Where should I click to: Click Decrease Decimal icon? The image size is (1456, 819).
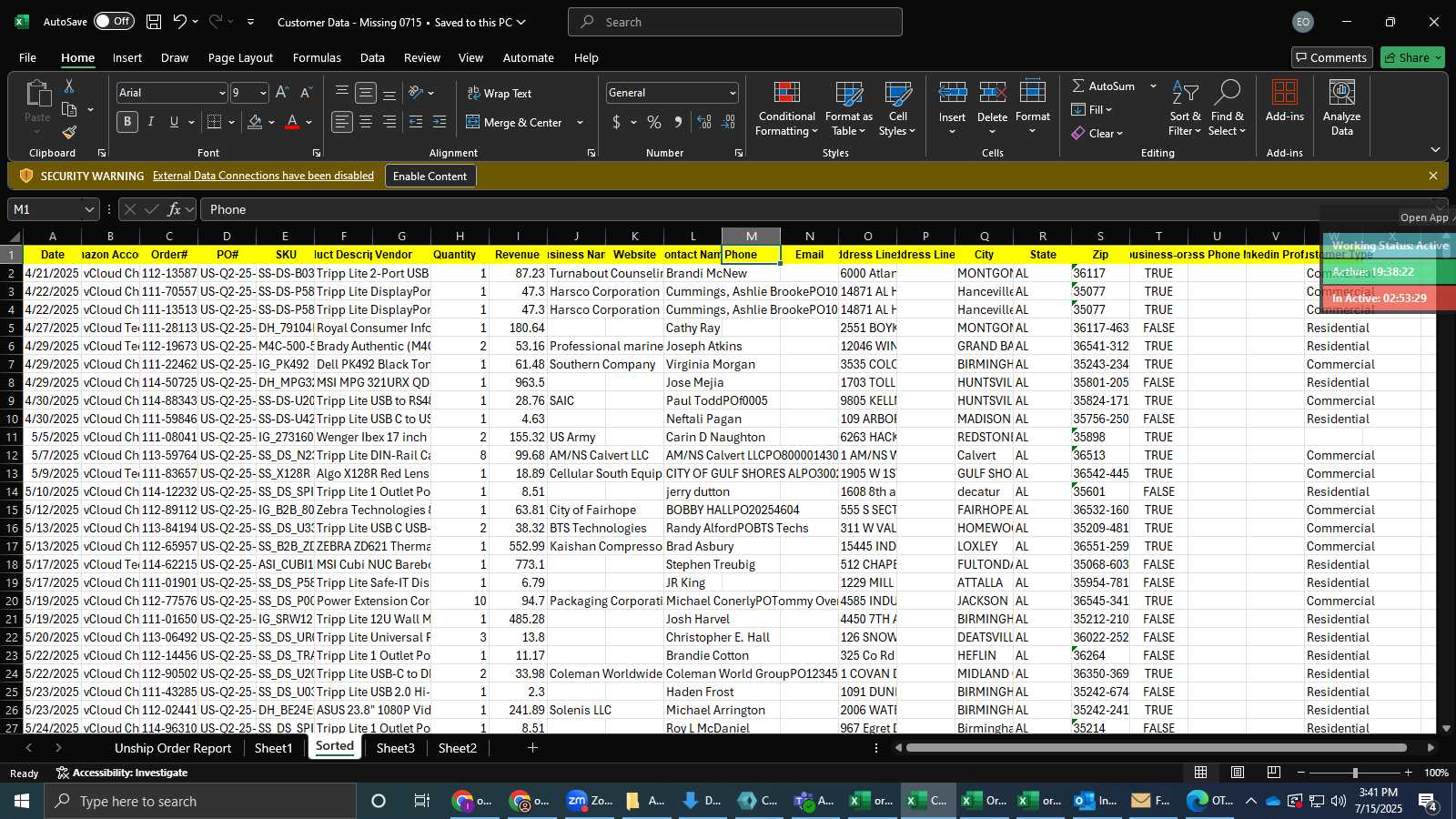[x=728, y=122]
